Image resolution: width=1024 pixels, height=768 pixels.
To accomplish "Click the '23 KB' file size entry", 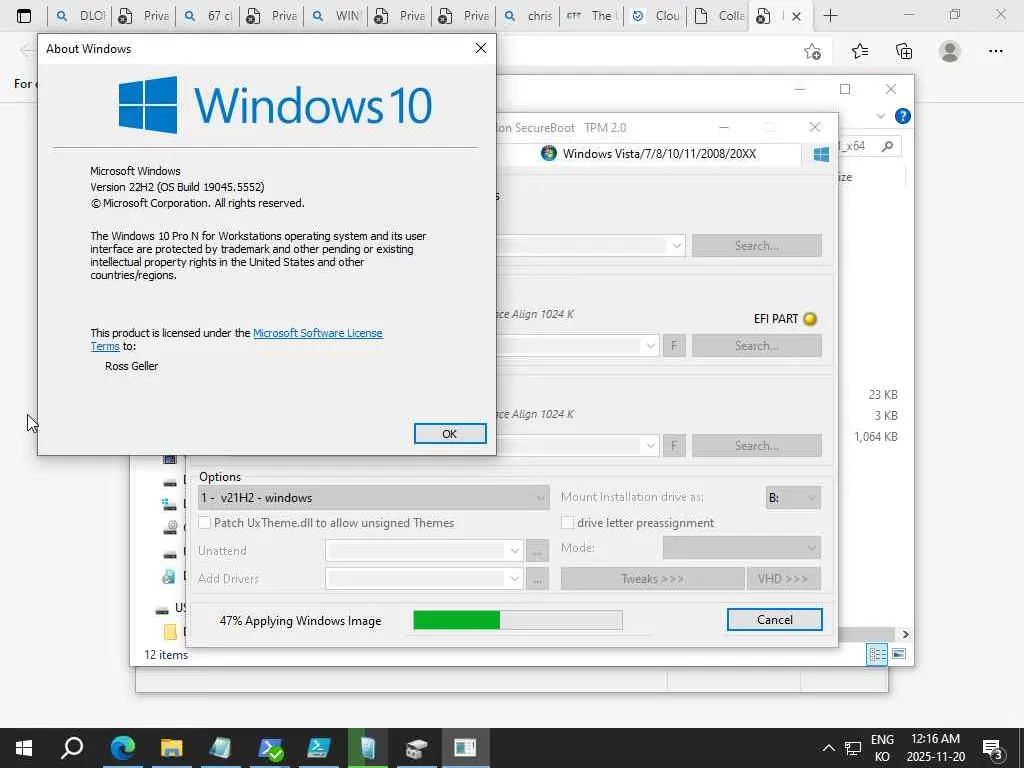I will (883, 394).
